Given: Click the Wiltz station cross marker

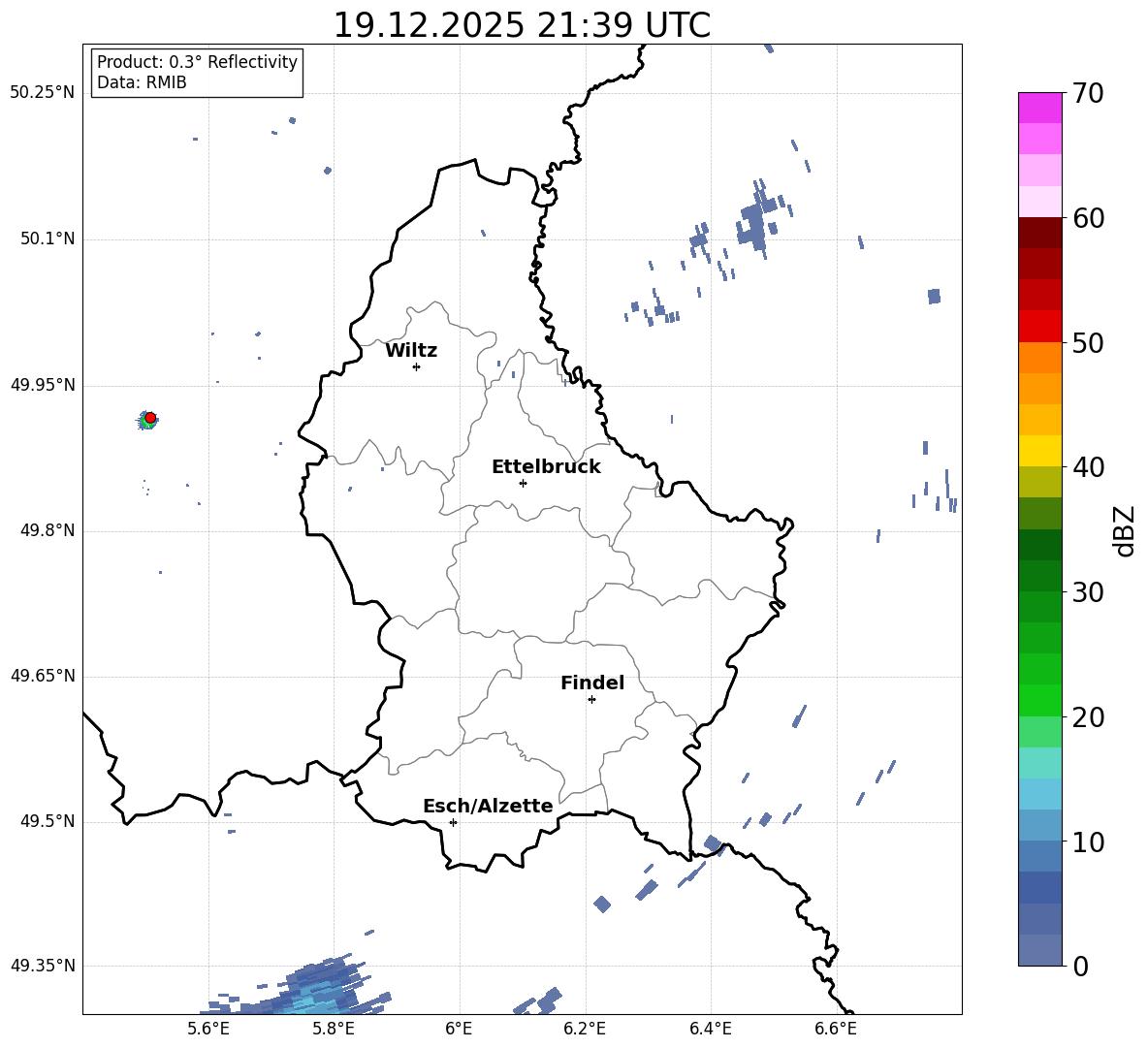Looking at the screenshot, I should pyautogui.click(x=417, y=366).
